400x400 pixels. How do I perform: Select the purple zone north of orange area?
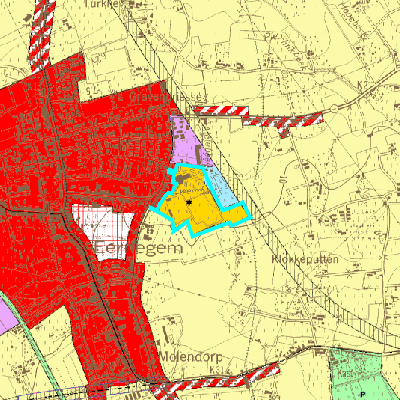coord(190,142)
